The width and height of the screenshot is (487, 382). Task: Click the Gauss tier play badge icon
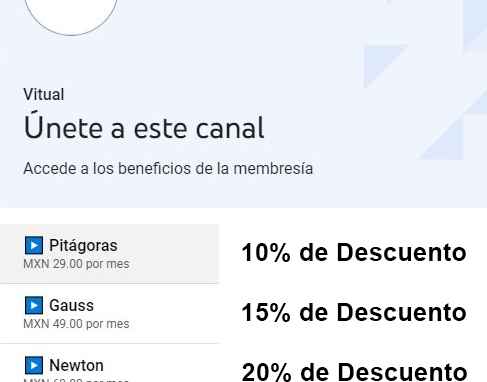tap(34, 305)
